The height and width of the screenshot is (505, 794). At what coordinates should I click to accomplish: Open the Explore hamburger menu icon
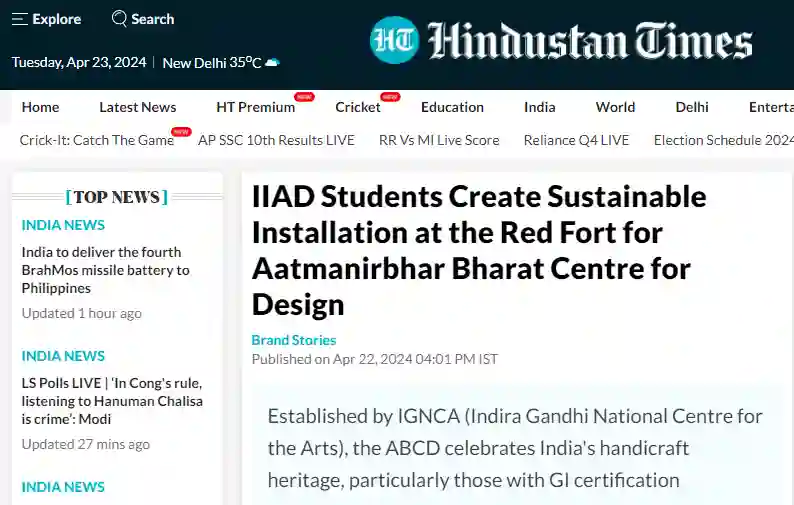20,19
